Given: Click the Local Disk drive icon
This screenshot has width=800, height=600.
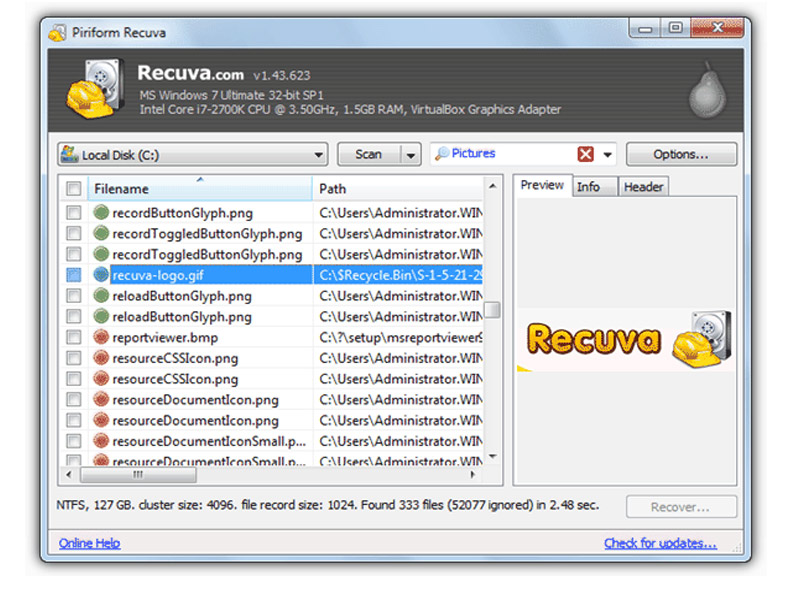Looking at the screenshot, I should (x=69, y=154).
